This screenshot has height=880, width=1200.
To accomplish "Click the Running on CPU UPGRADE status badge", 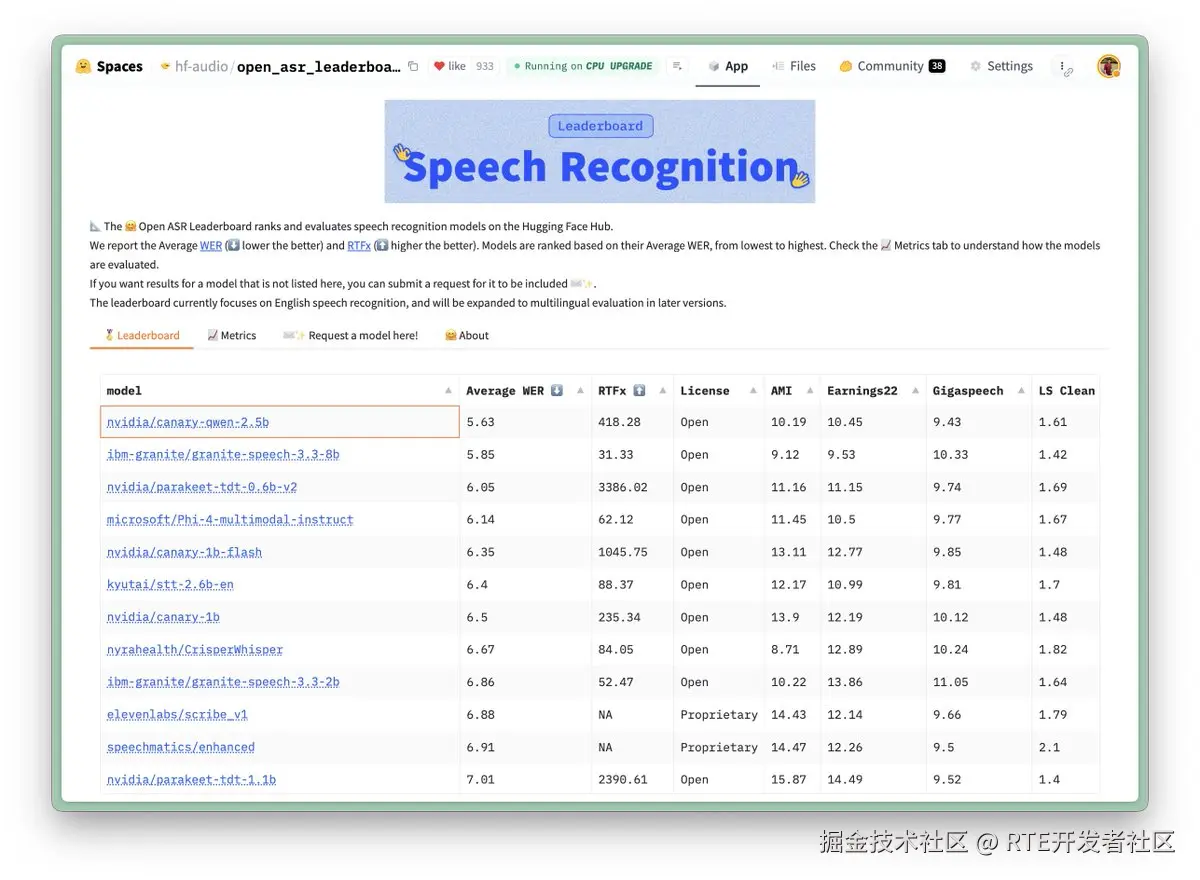I will click(582, 66).
